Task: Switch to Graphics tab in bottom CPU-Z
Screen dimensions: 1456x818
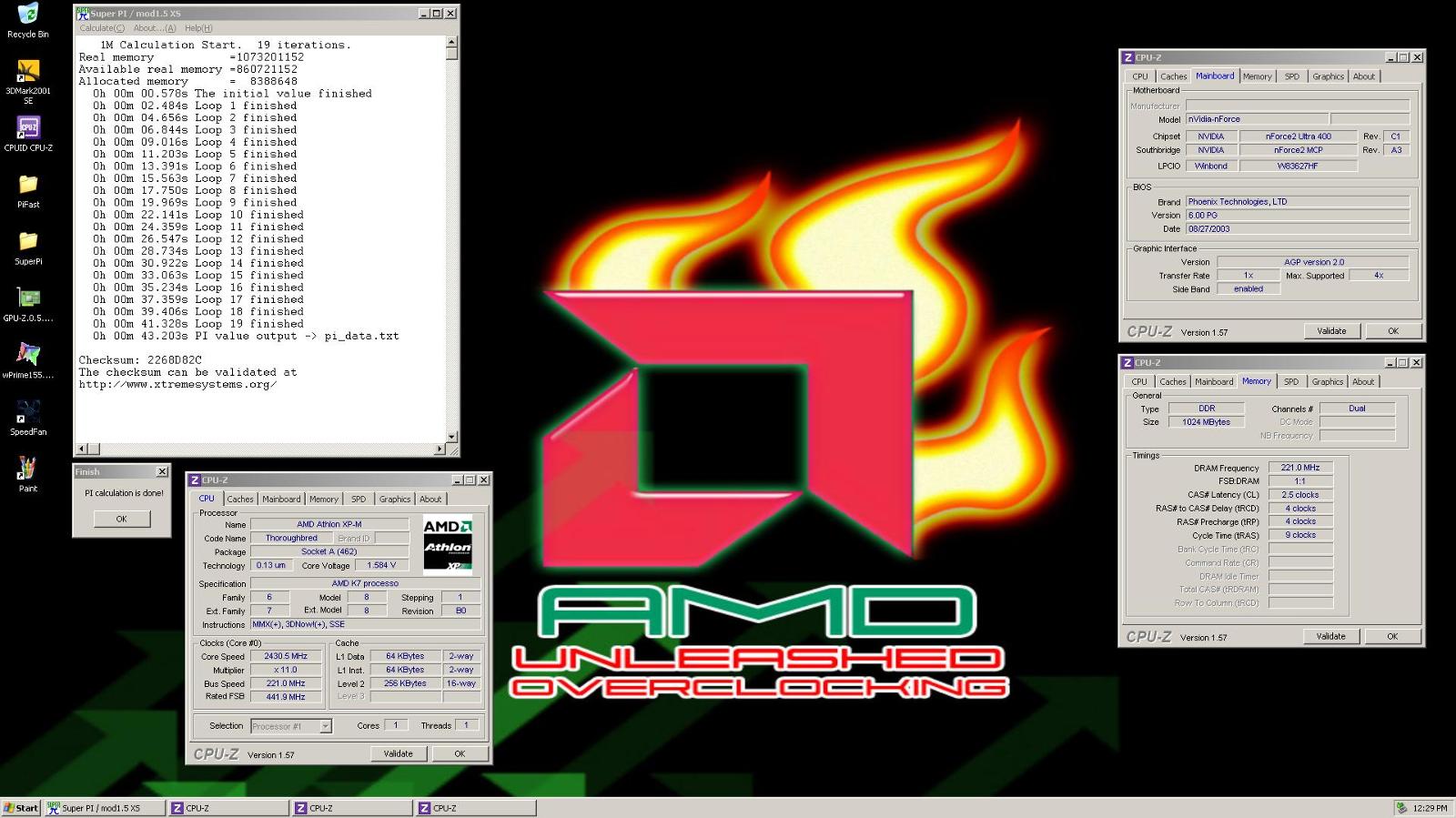Action: point(395,499)
